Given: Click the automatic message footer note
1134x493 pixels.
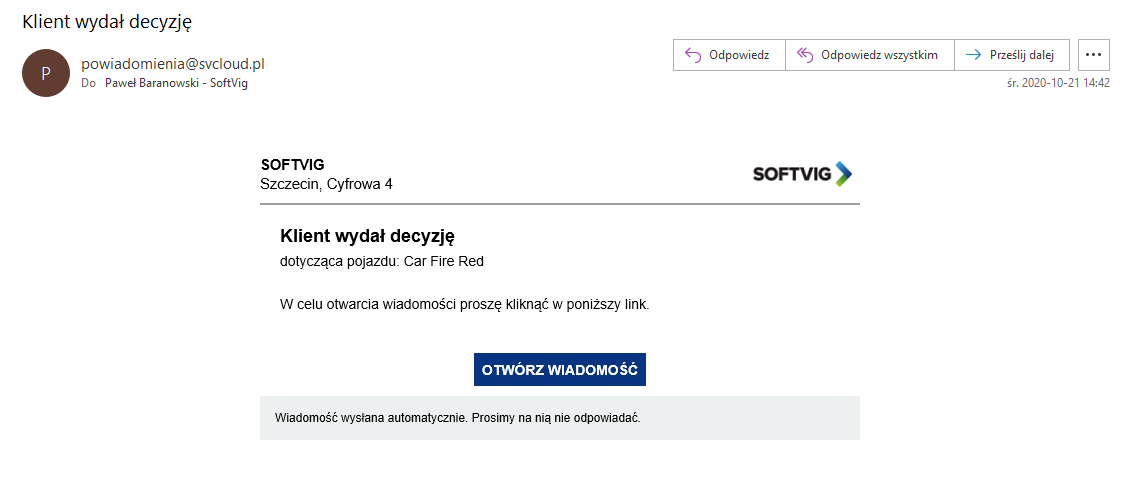Looking at the screenshot, I should (x=457, y=417).
